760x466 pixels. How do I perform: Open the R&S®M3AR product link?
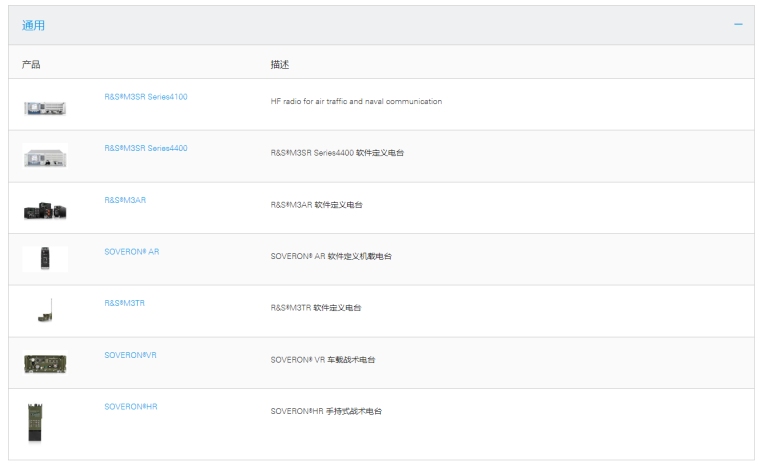coord(125,200)
